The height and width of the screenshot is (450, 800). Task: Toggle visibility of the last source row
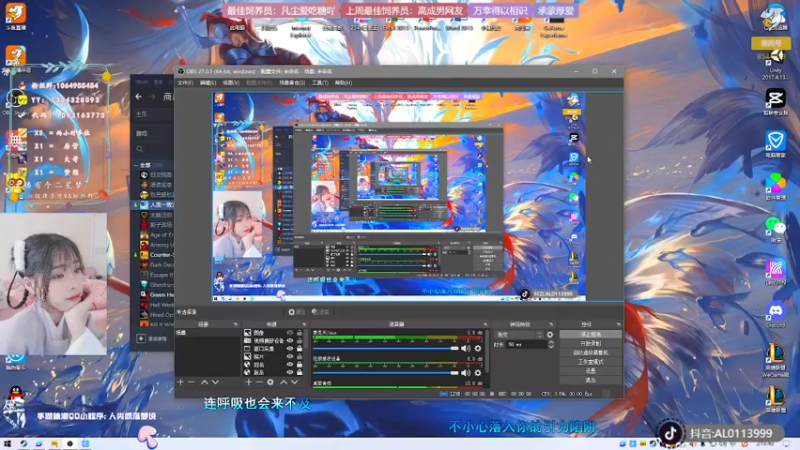(x=290, y=373)
